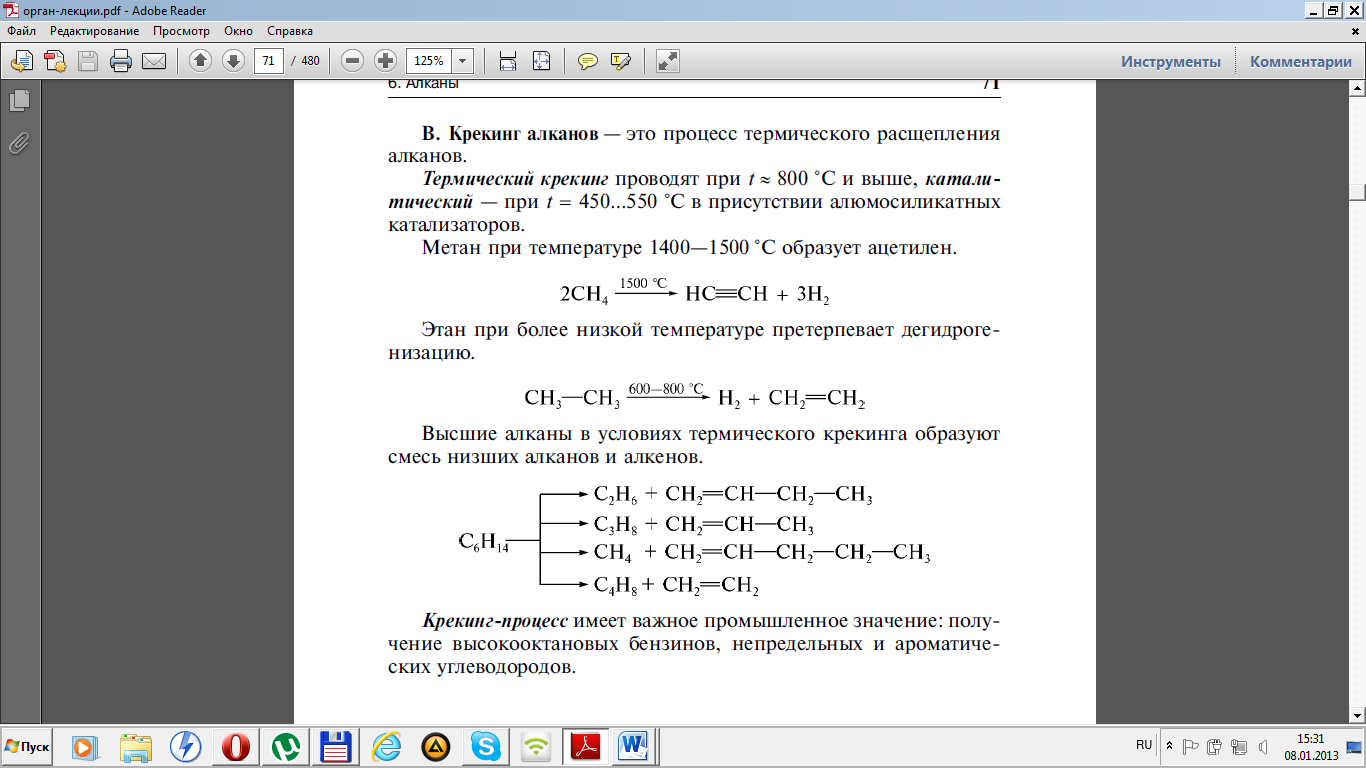Click the network tray icon
This screenshot has height=768, width=1366.
1239,746
